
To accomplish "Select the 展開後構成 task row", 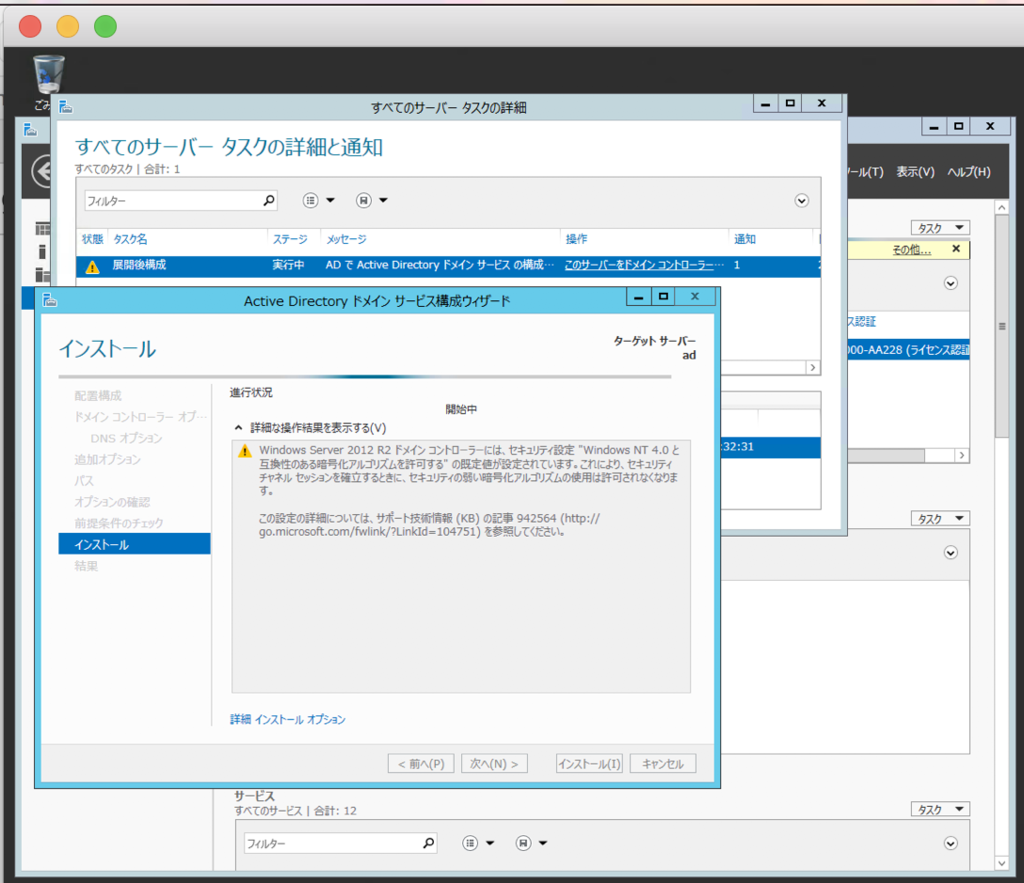I will point(448,265).
